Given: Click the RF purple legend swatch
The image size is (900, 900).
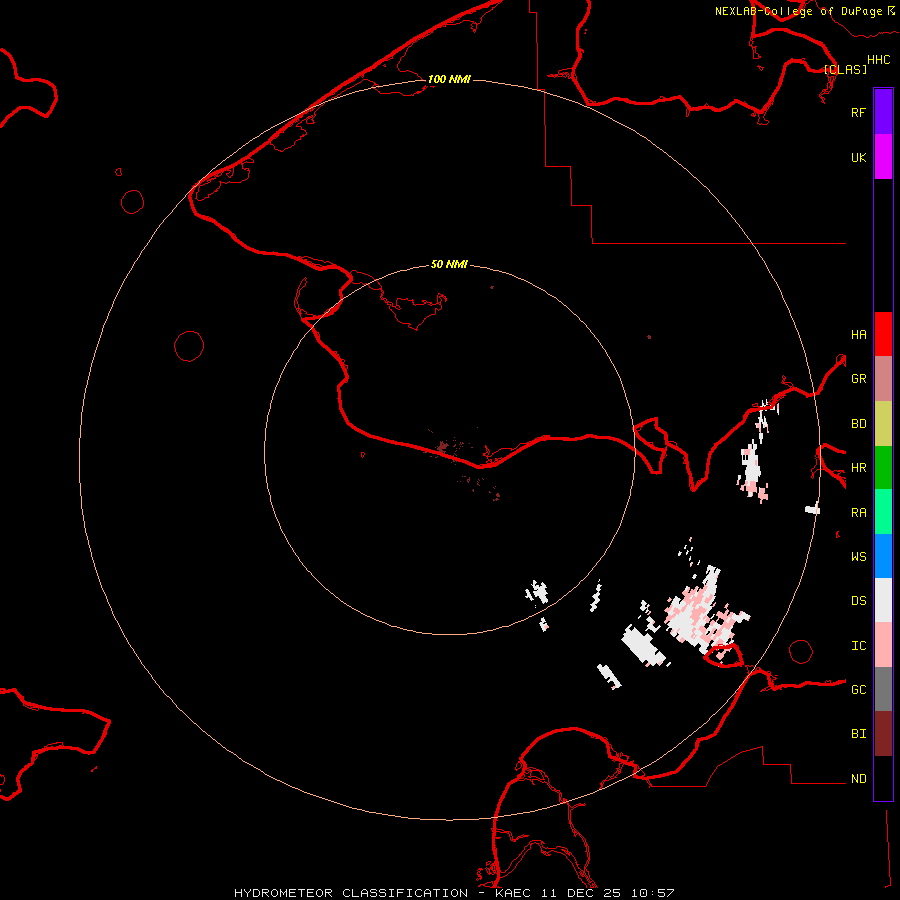Looking at the screenshot, I should [883, 112].
